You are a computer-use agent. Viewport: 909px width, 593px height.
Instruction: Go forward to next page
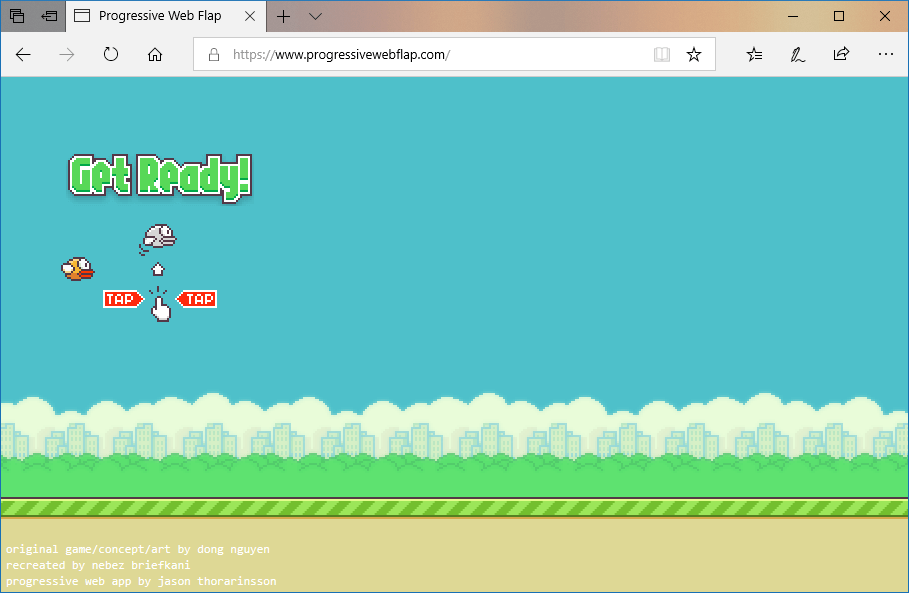67,54
